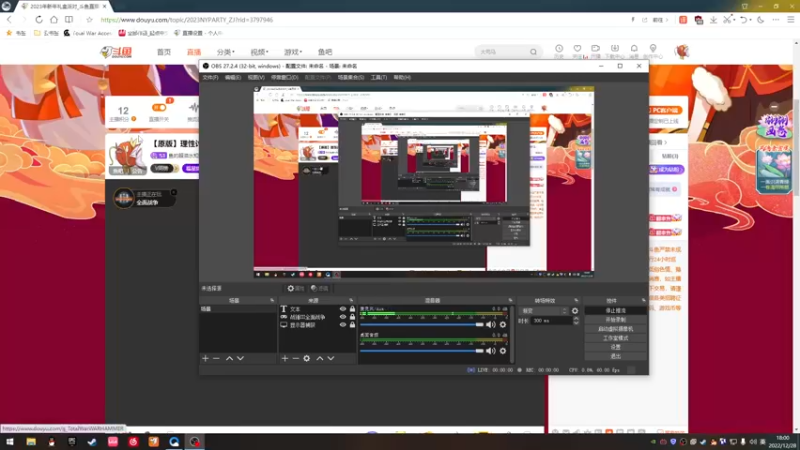Click the 开始录制 start recording button
800x450 pixels.
point(615,320)
